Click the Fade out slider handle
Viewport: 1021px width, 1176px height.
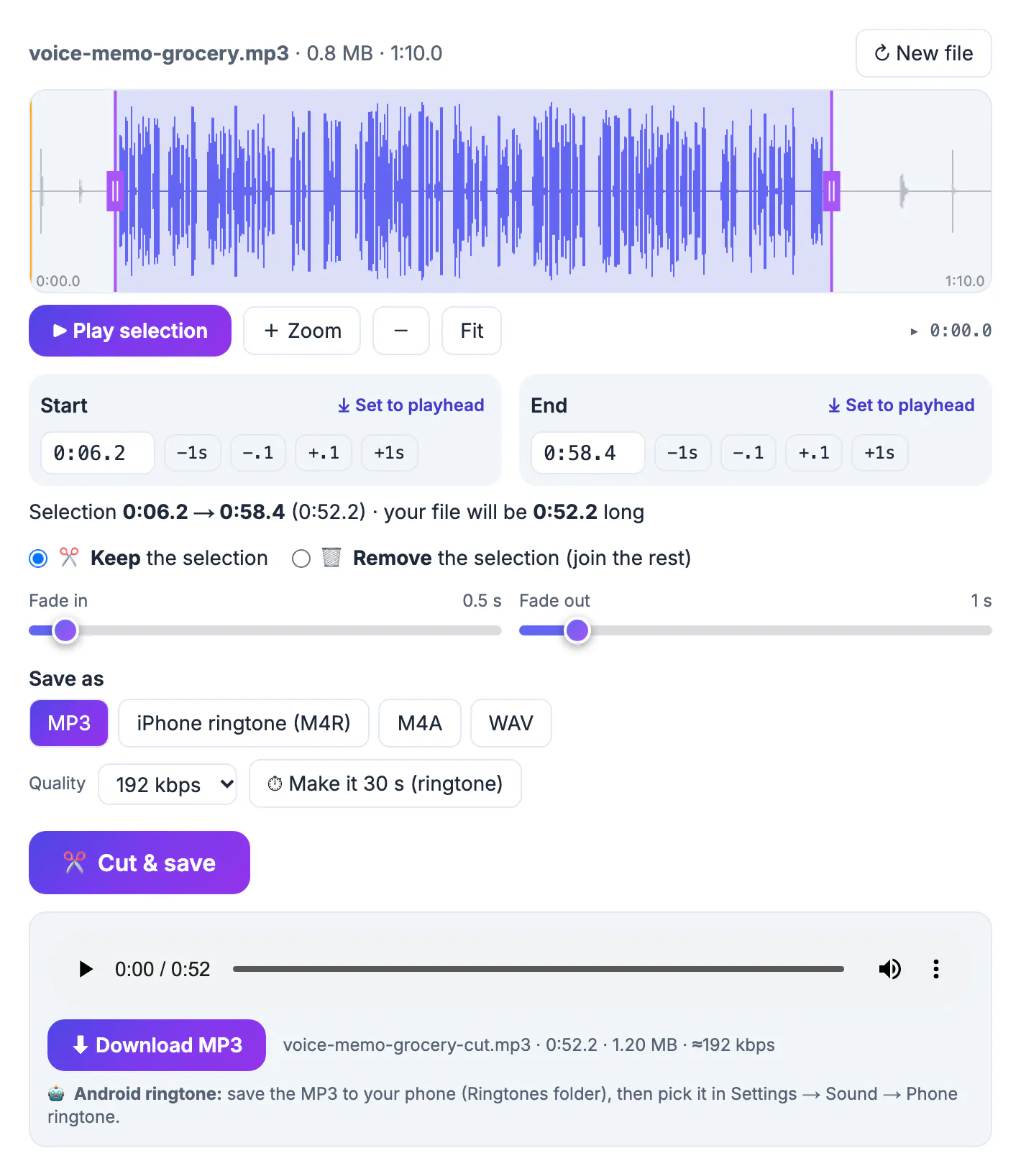(577, 630)
